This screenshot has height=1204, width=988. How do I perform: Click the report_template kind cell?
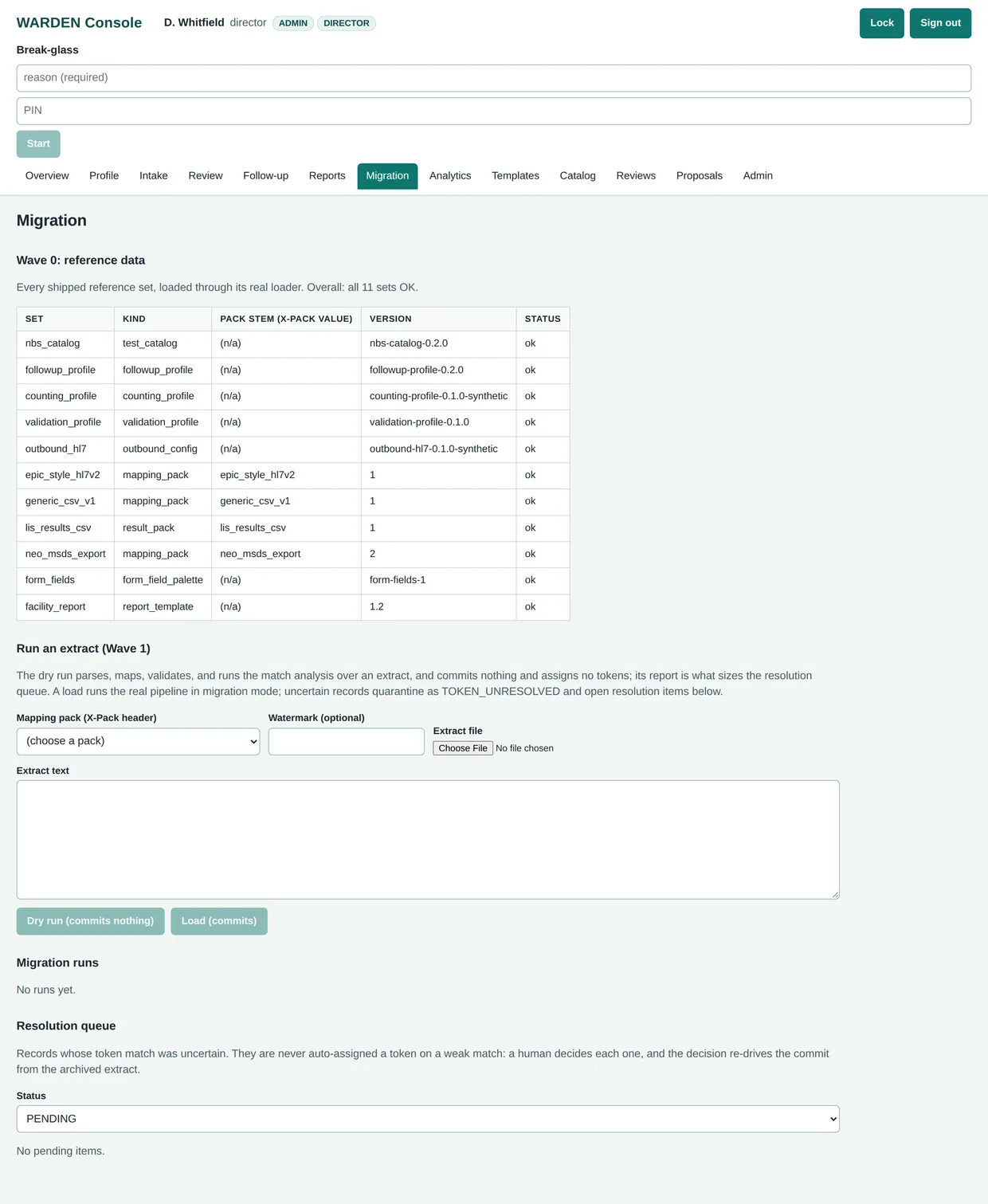point(163,607)
